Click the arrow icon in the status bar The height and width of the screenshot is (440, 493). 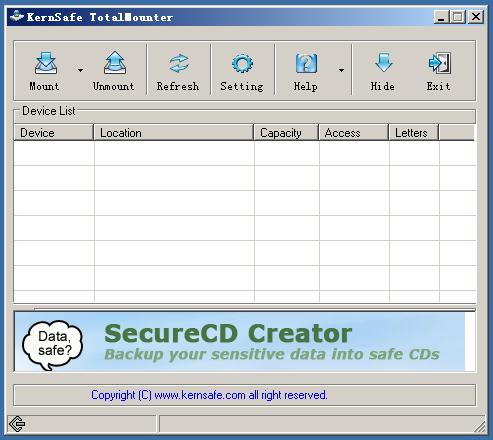[17, 424]
